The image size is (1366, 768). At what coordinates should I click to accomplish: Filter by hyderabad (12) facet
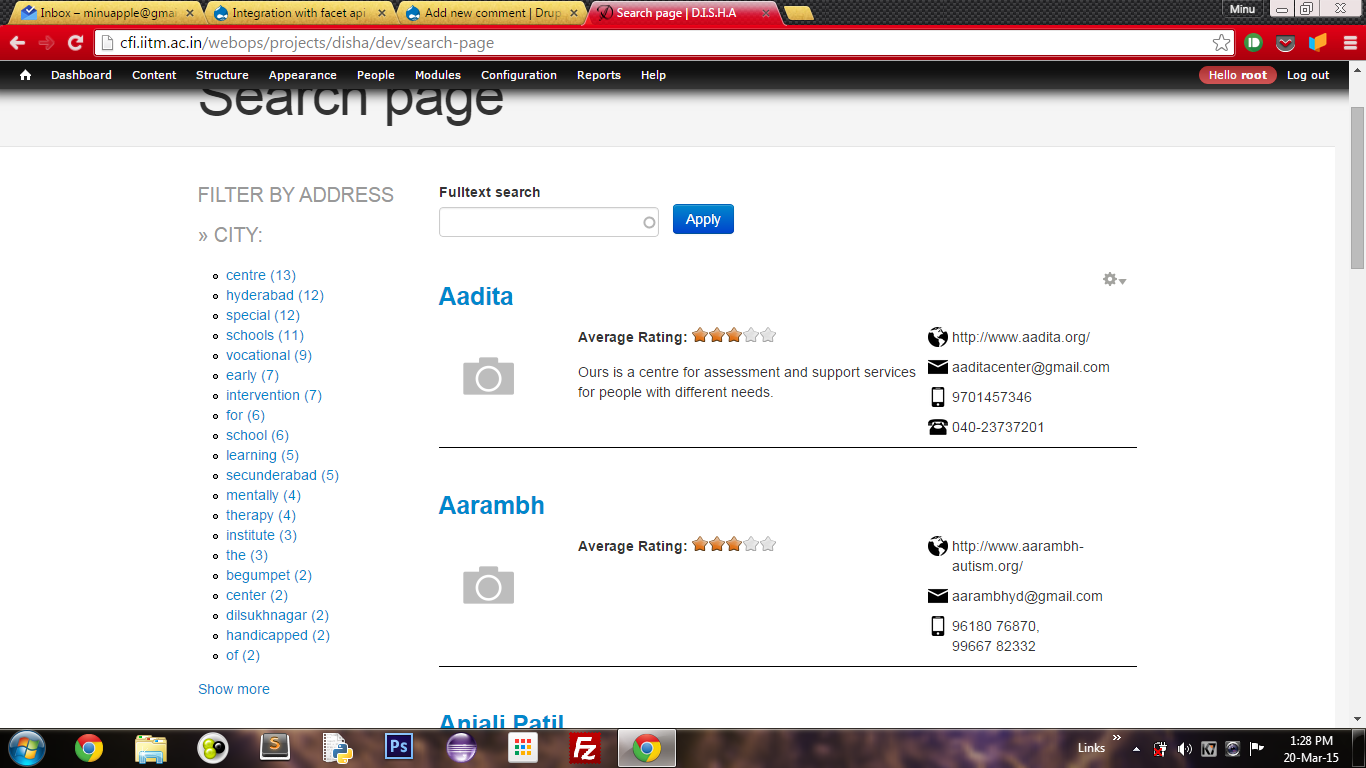pyautogui.click(x=275, y=295)
